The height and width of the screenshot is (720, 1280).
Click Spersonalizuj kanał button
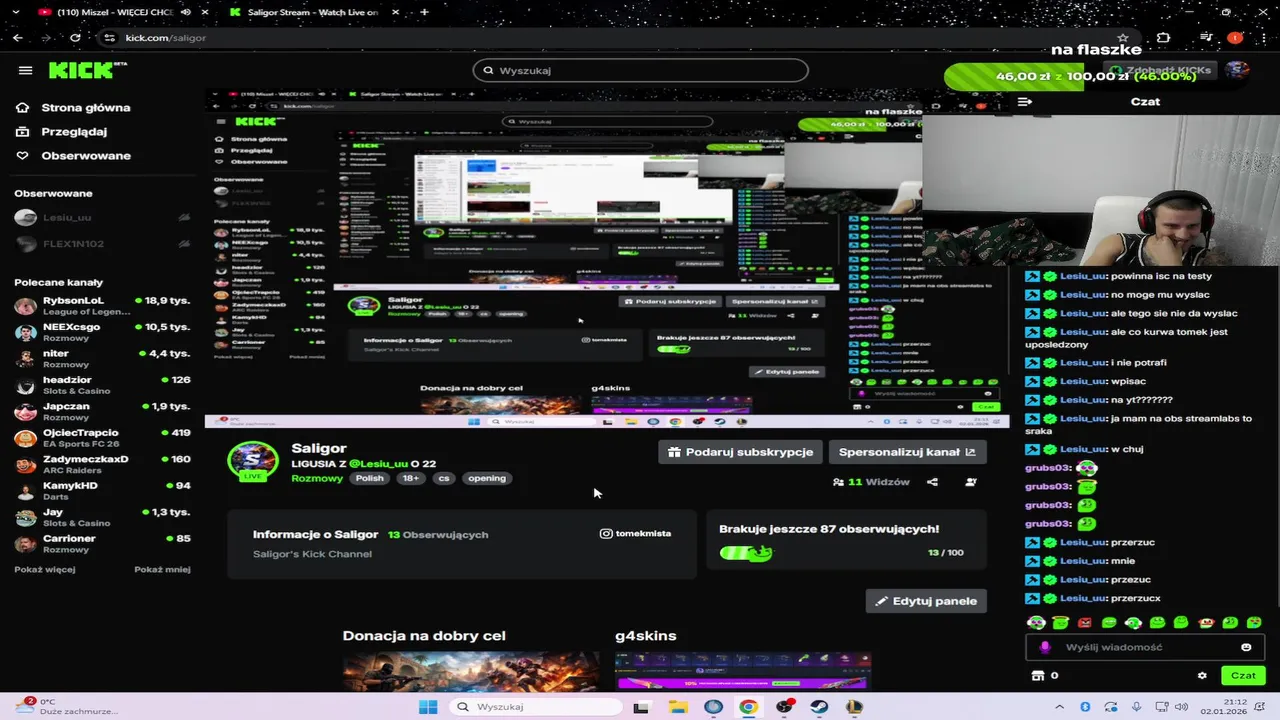pyautogui.click(x=907, y=452)
